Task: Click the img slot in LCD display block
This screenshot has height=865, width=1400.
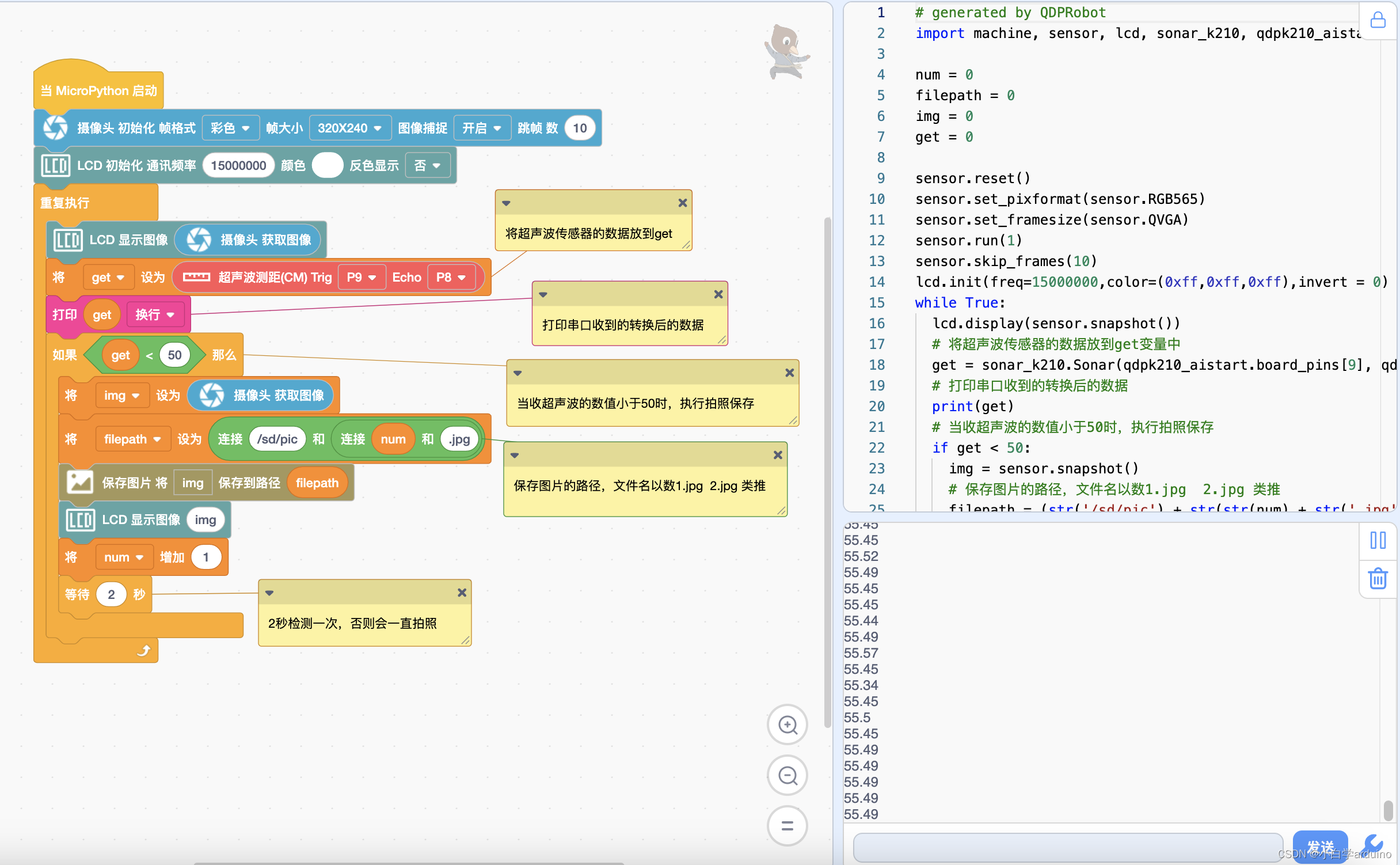Action: 205,520
